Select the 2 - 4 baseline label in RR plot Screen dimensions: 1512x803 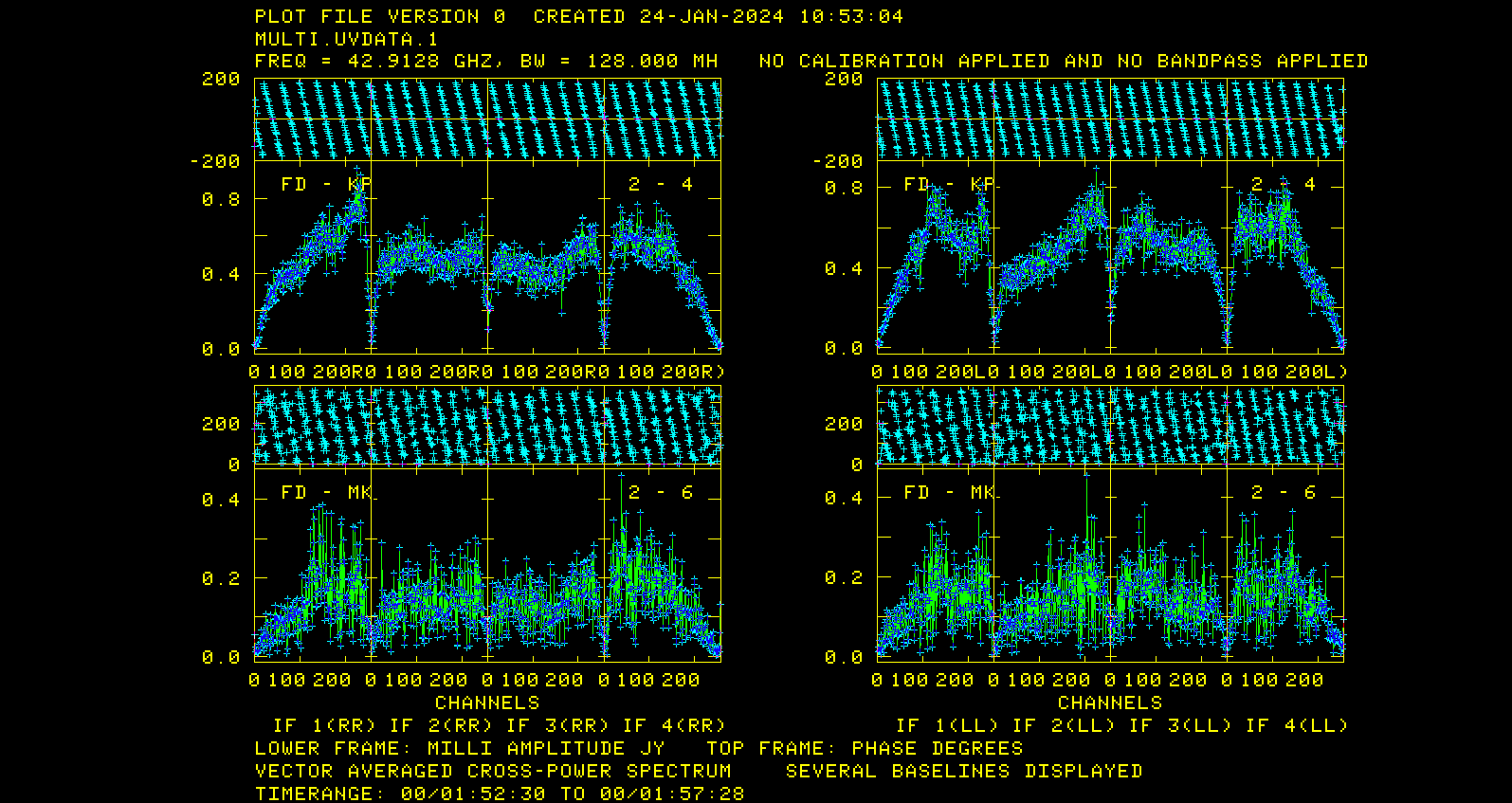(x=661, y=184)
